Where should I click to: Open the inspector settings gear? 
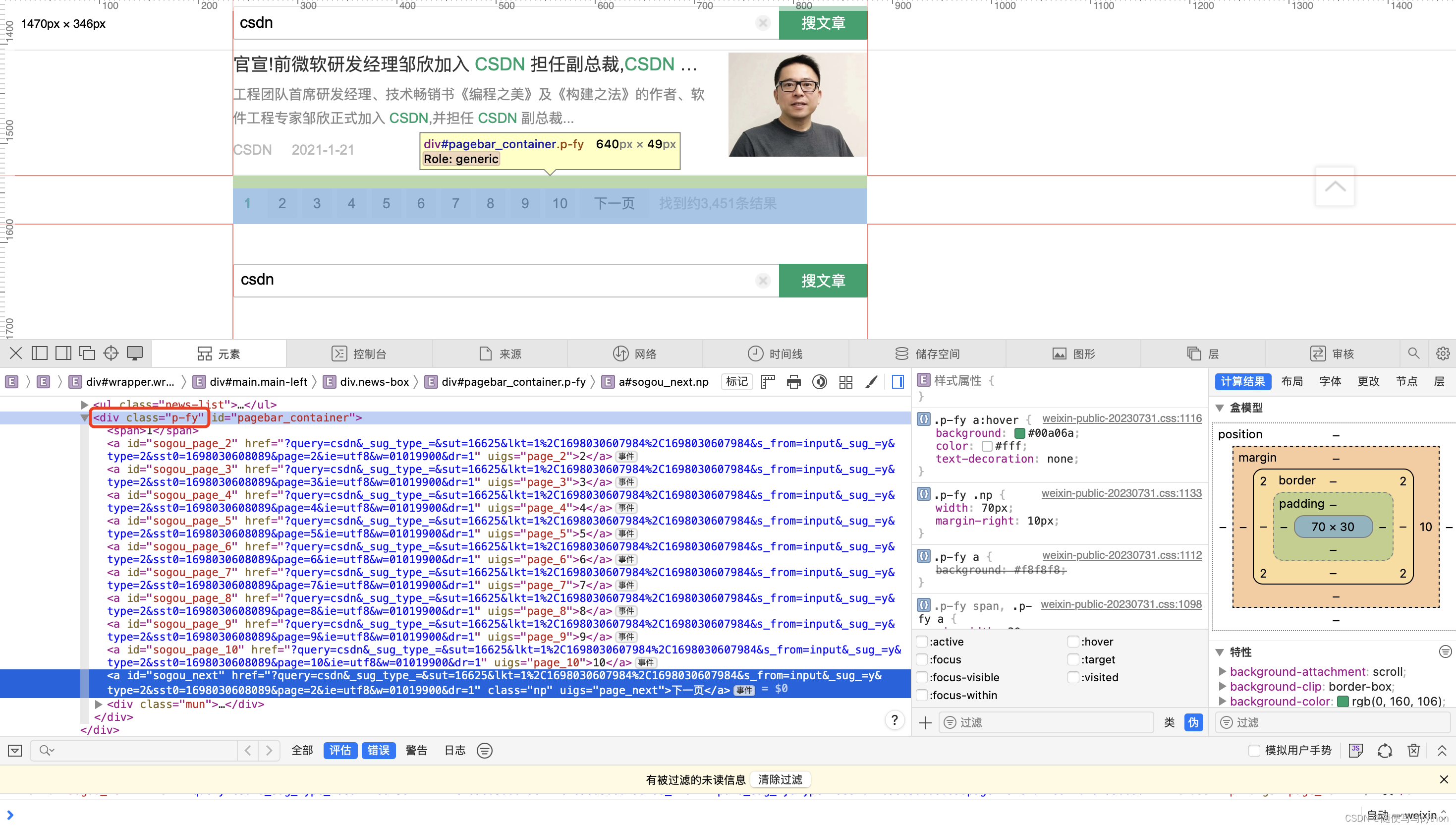coord(1442,353)
